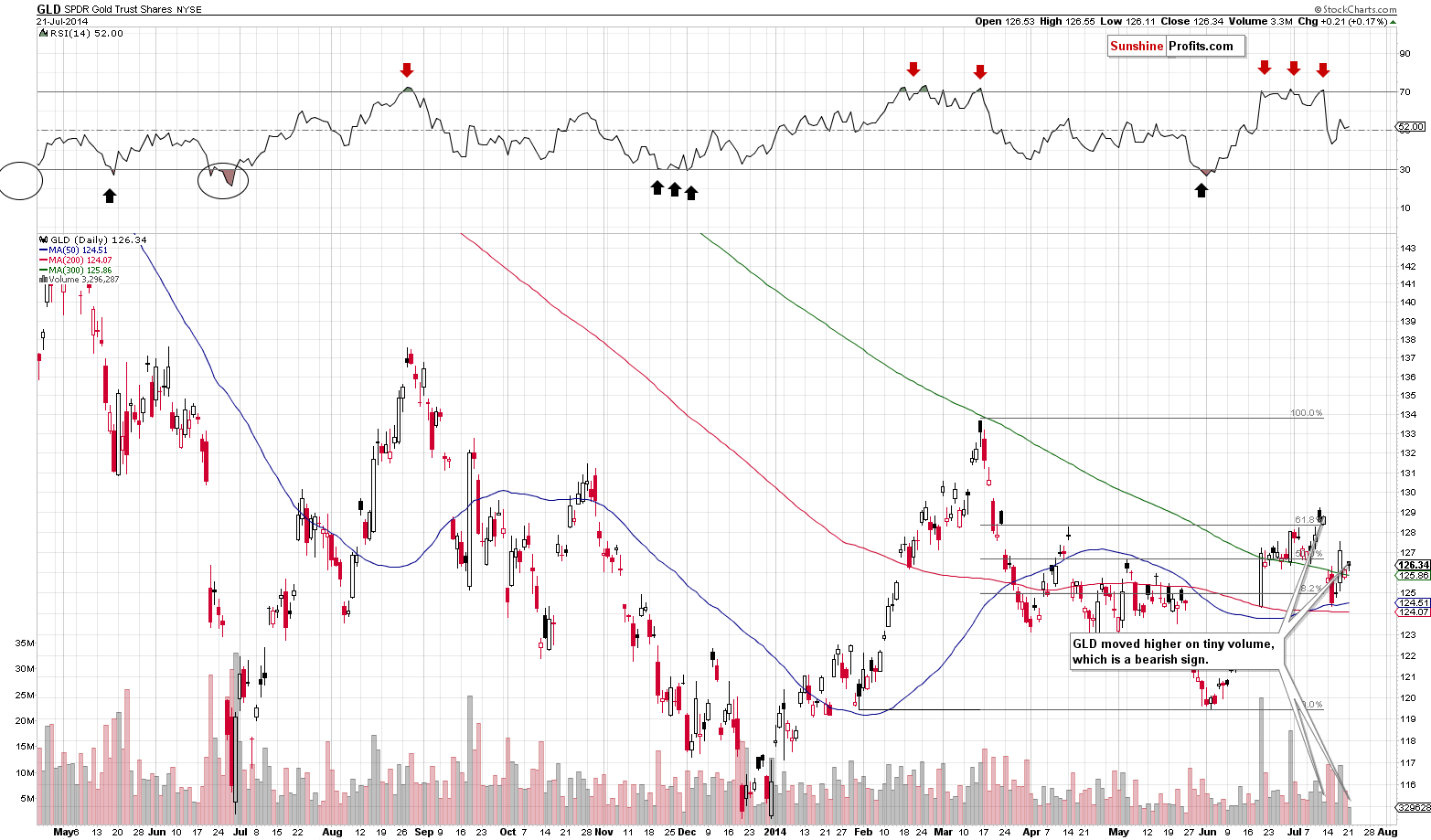Screen dimensions: 1431x840
Task: Click the NYSE exchange label
Action: point(187,9)
